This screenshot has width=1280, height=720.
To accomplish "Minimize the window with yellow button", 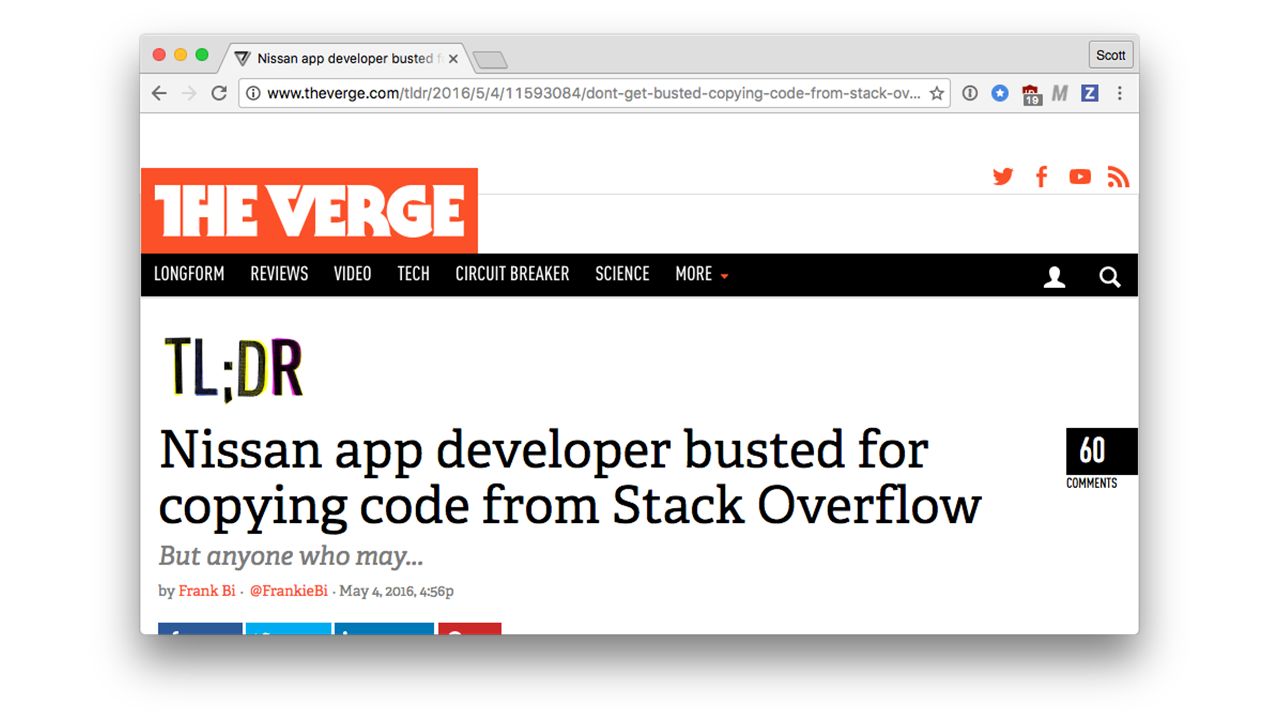I will 181,55.
